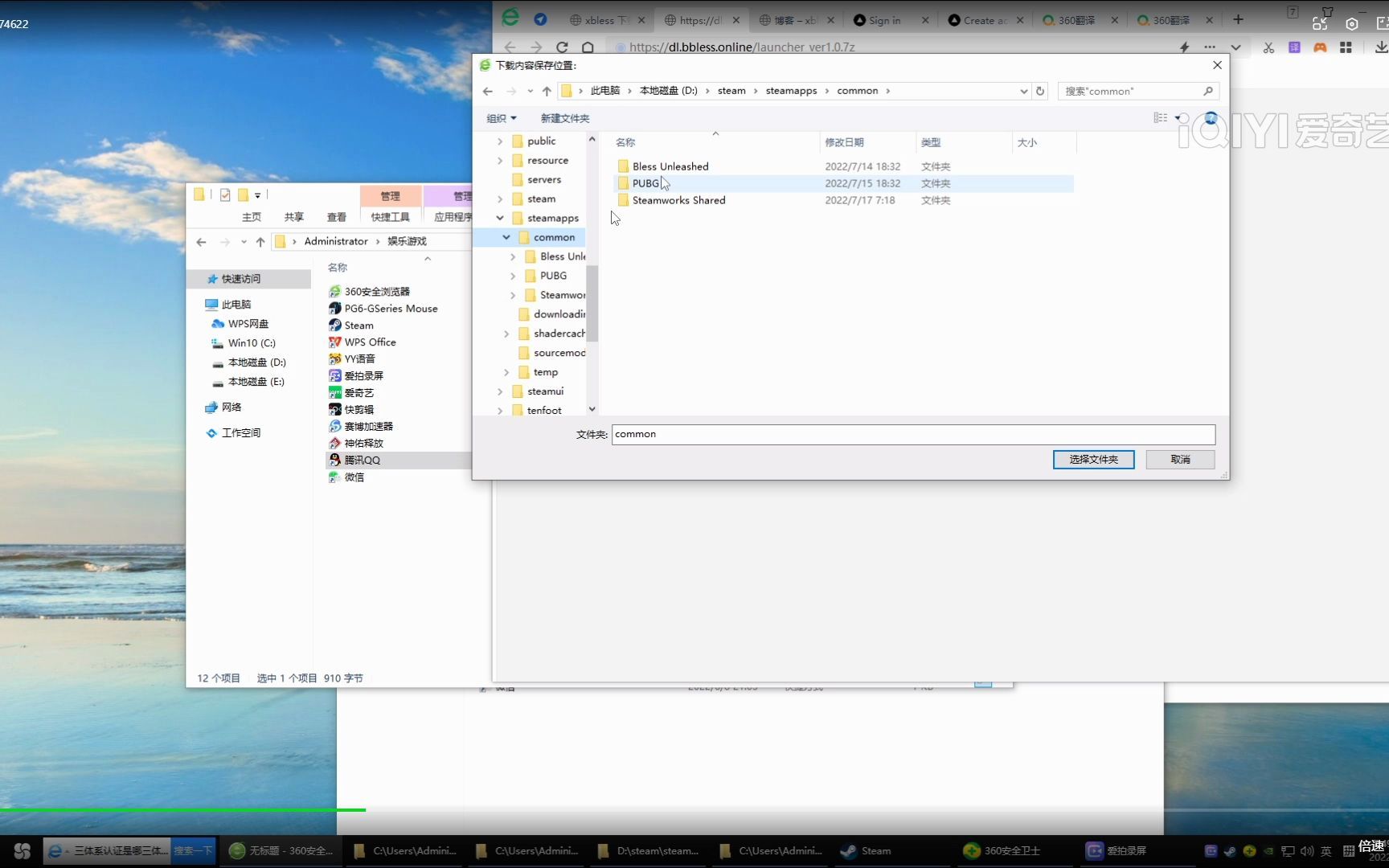Click the 文件夹 name input field
The width and height of the screenshot is (1389, 868).
[913, 434]
